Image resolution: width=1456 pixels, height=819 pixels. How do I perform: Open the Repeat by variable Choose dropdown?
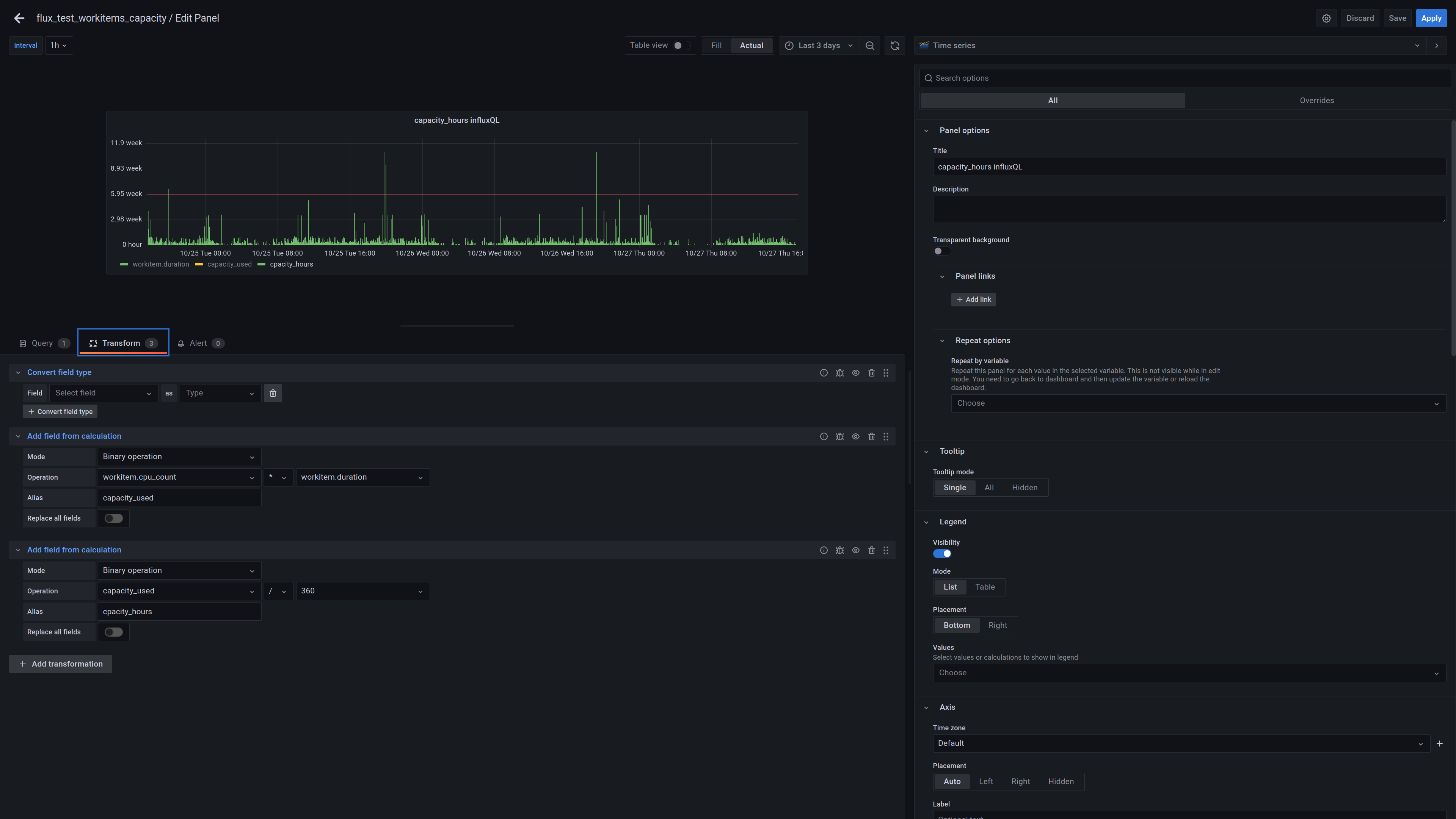(1197, 402)
